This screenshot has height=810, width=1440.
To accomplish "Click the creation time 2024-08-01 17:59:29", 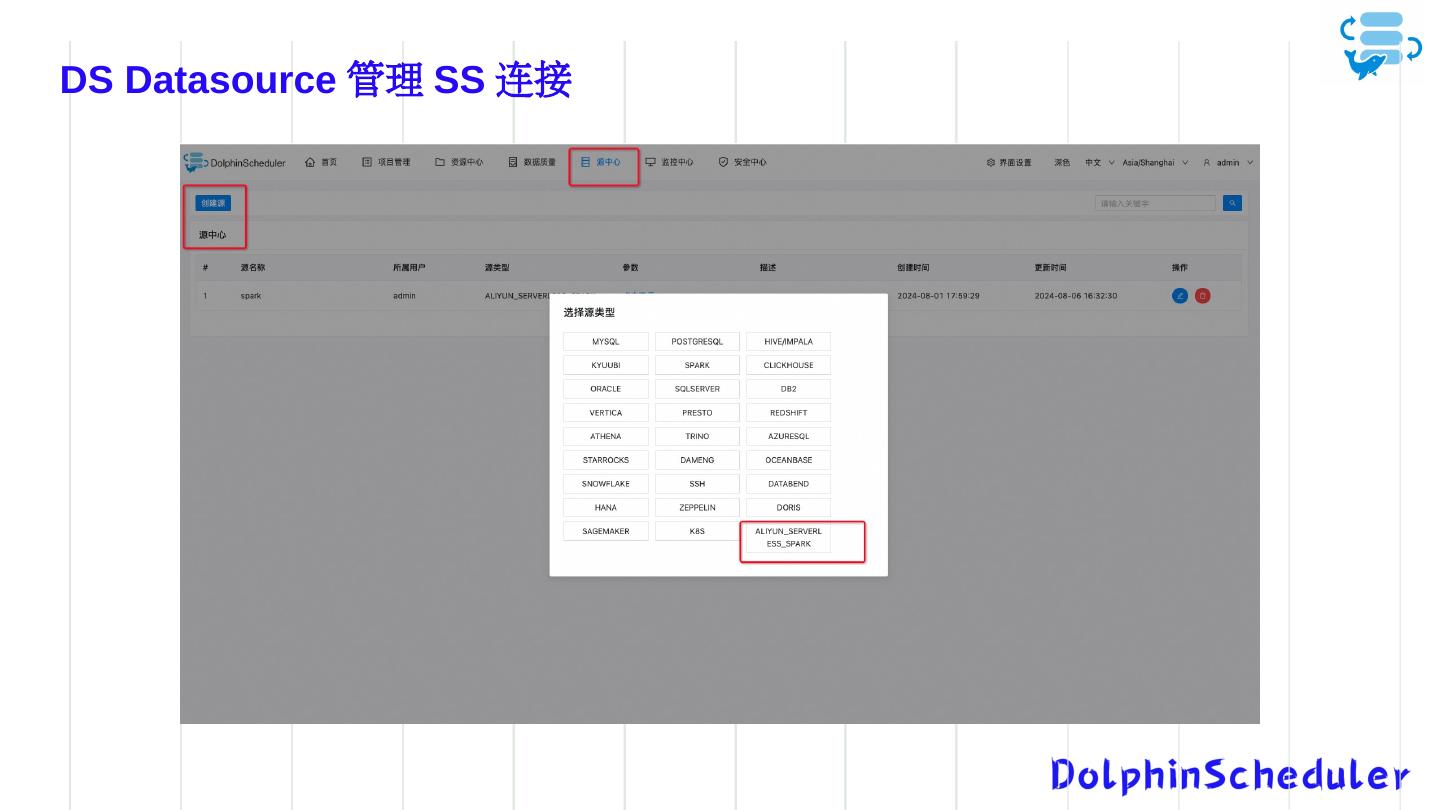I will (x=938, y=296).
